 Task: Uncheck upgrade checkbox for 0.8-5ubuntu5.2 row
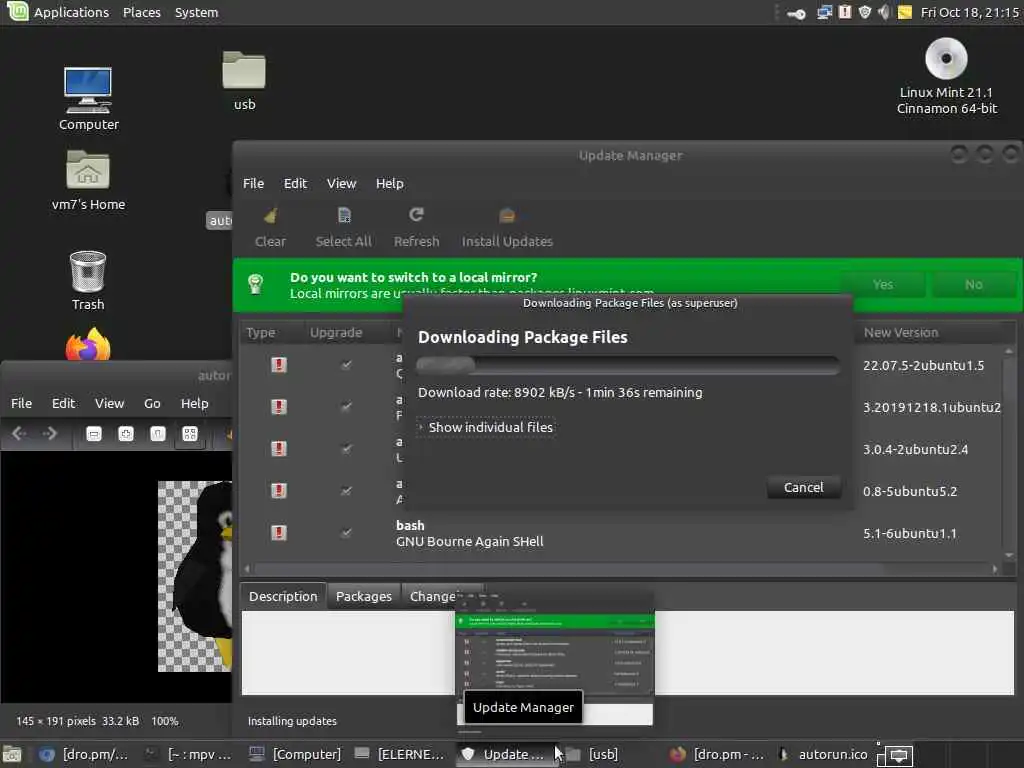(x=347, y=490)
